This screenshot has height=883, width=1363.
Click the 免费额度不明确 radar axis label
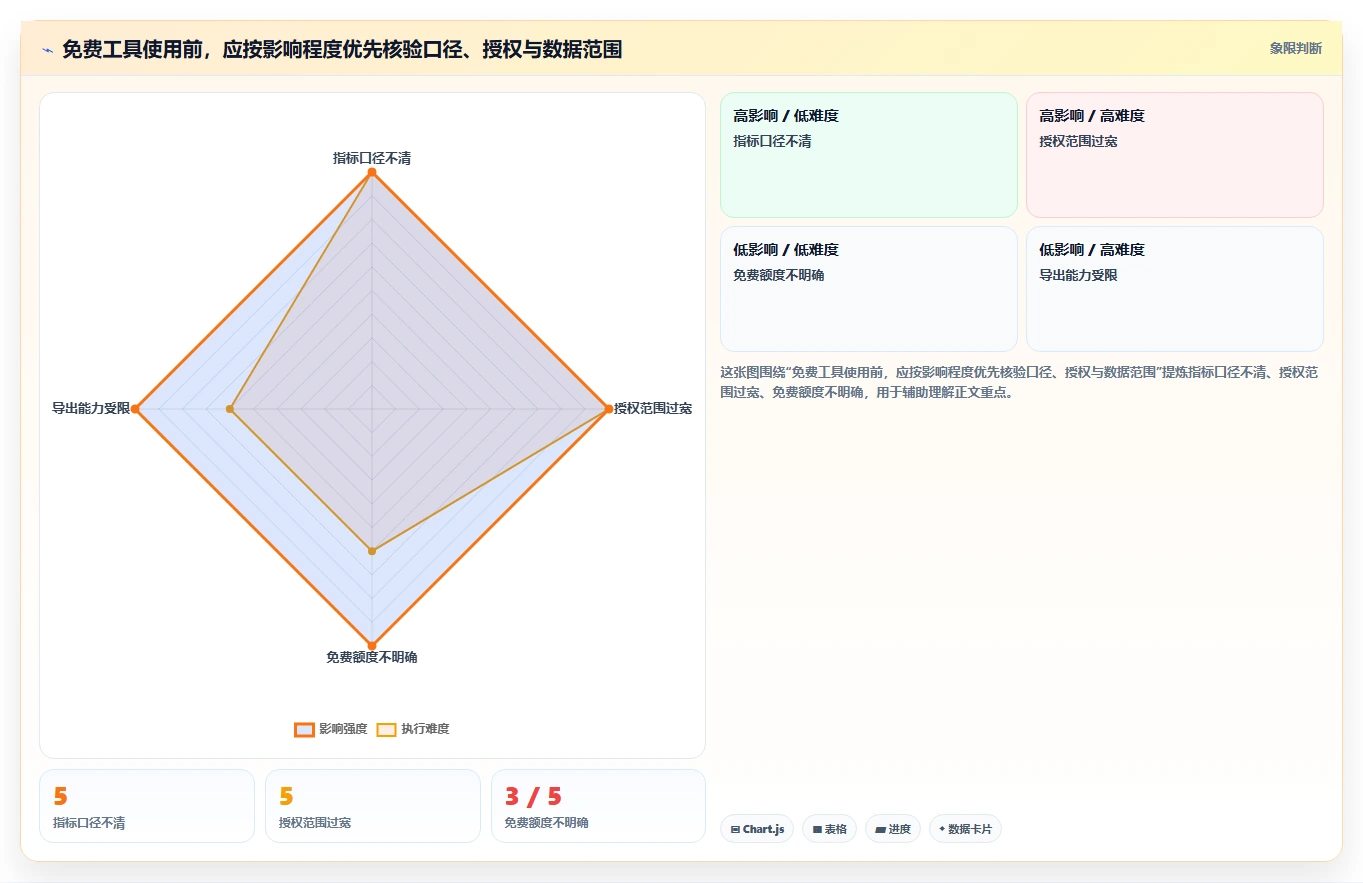click(372, 657)
